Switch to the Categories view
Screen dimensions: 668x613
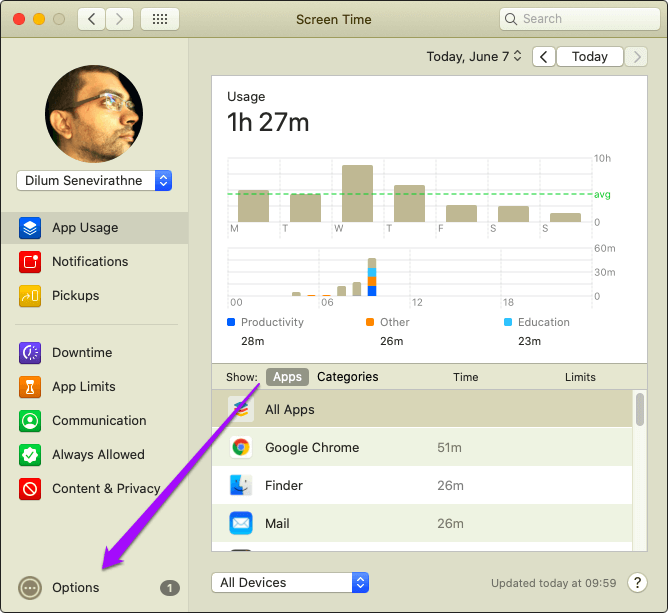(x=347, y=377)
